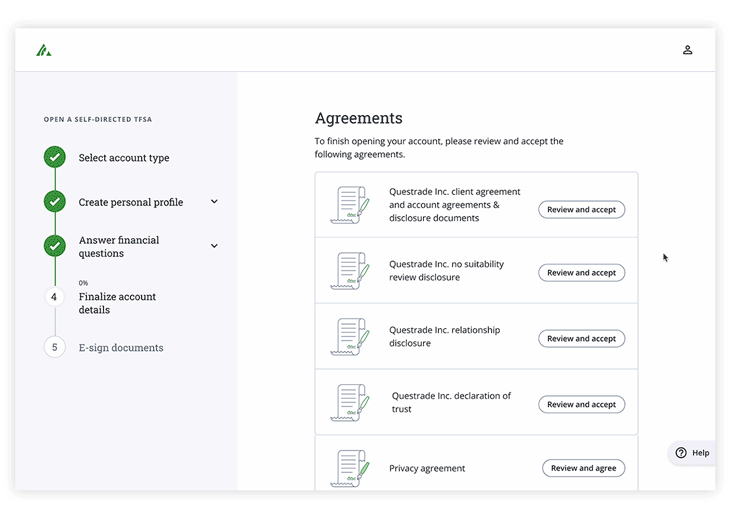
Task: Click the Questrade green logo
Action: 44,50
